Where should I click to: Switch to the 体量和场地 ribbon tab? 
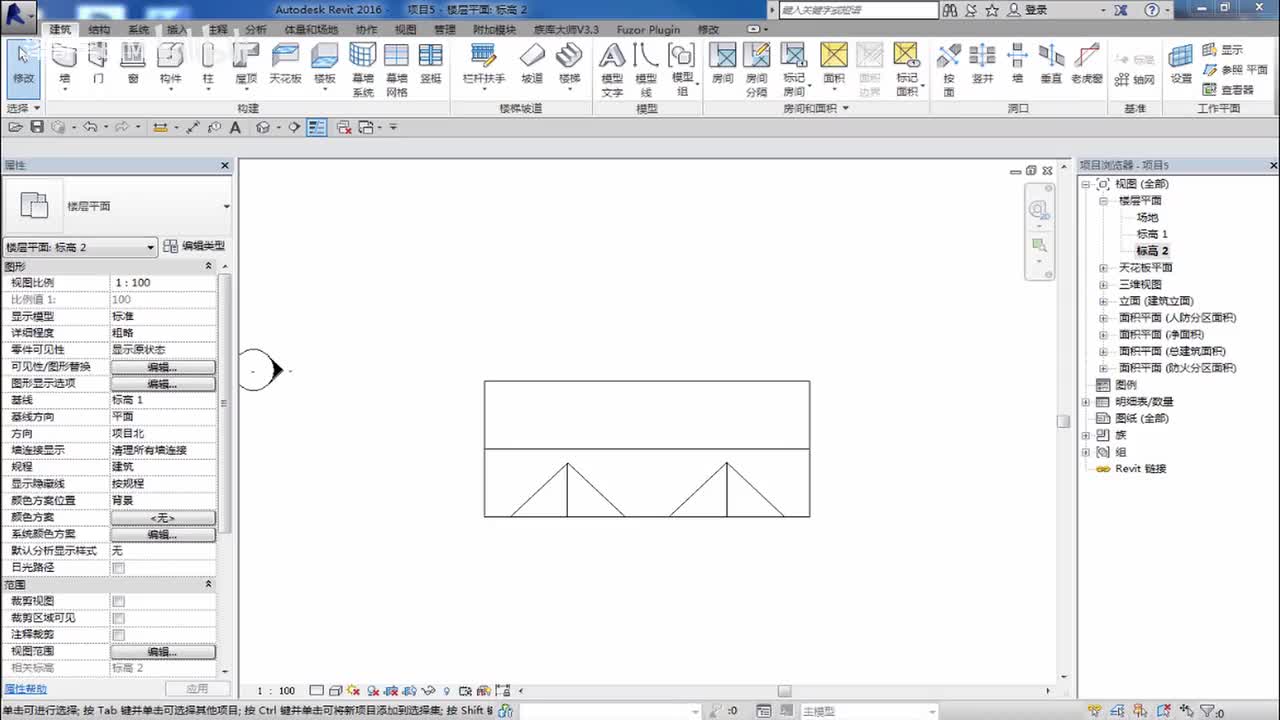point(311,30)
